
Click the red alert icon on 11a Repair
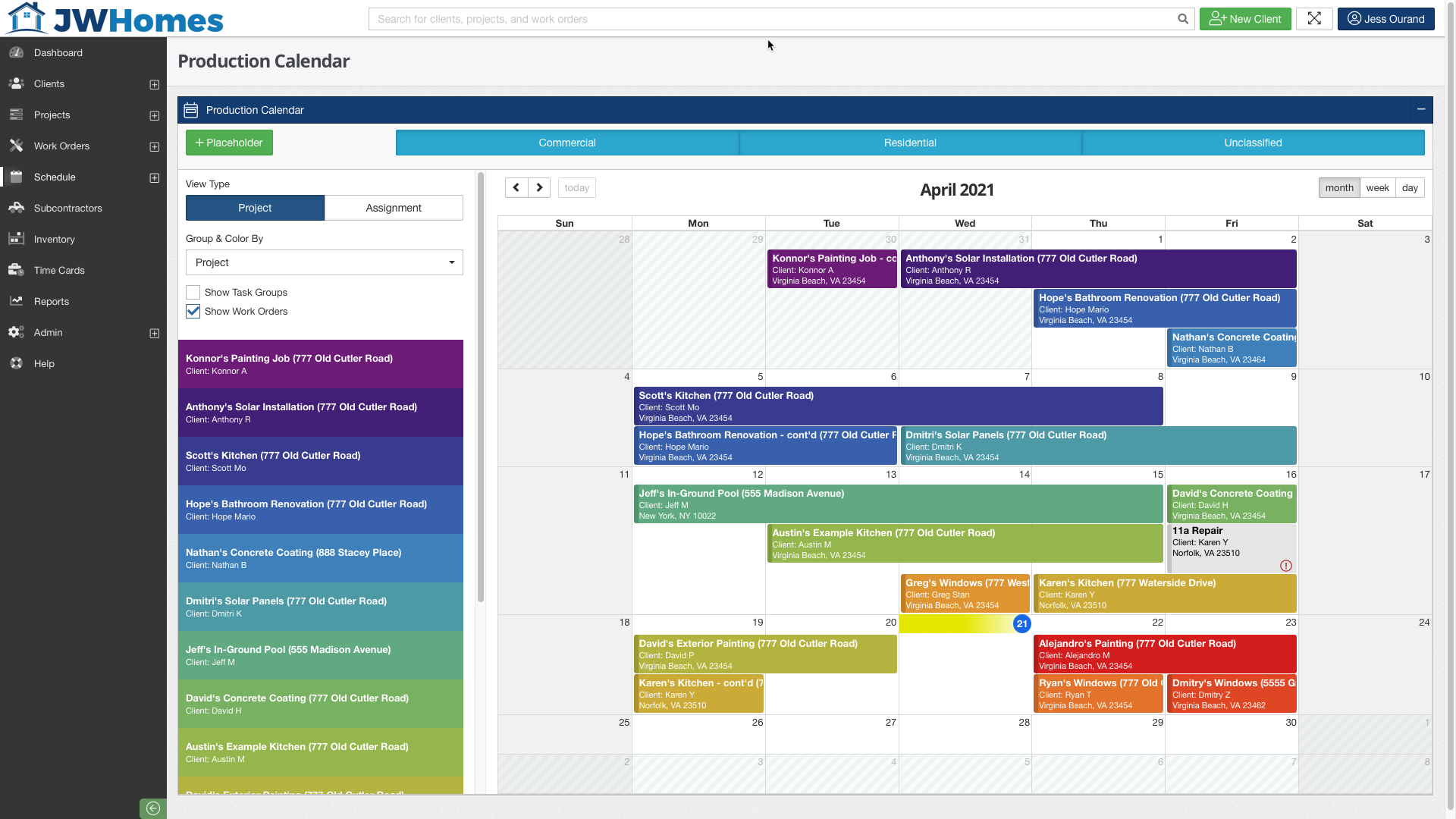(1285, 566)
